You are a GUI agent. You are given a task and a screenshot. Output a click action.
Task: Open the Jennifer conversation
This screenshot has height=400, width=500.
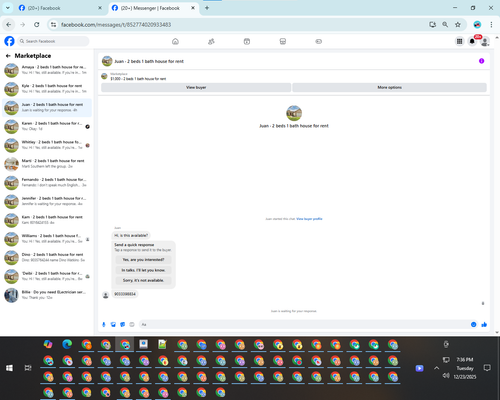coord(47,201)
